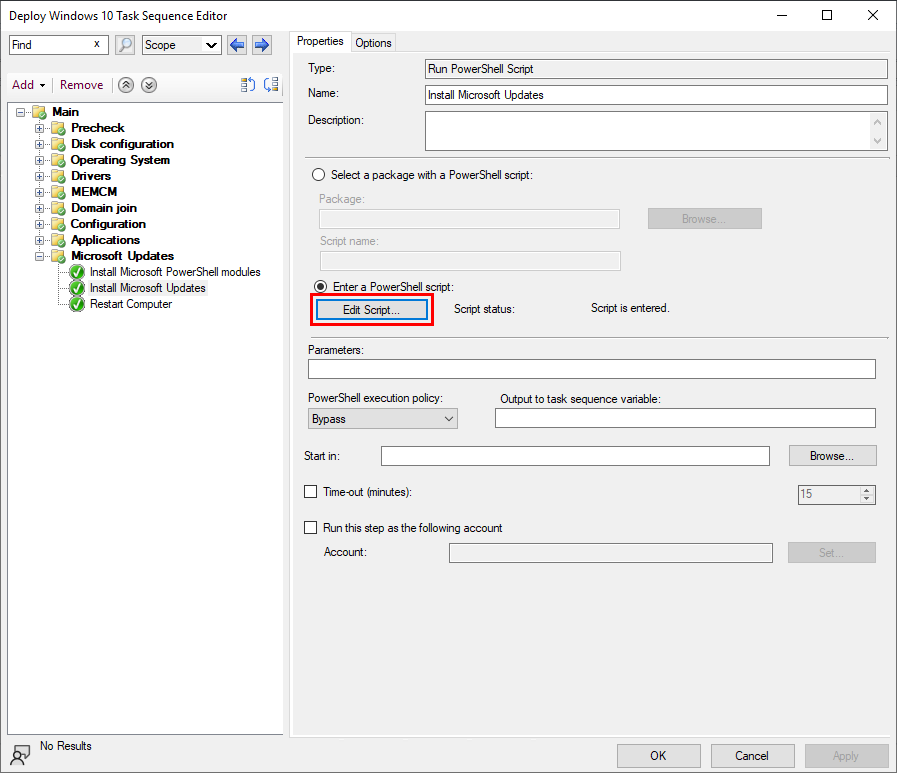The image size is (897, 773).
Task: Collapse the Microsoft Updates group
Action: (39, 256)
